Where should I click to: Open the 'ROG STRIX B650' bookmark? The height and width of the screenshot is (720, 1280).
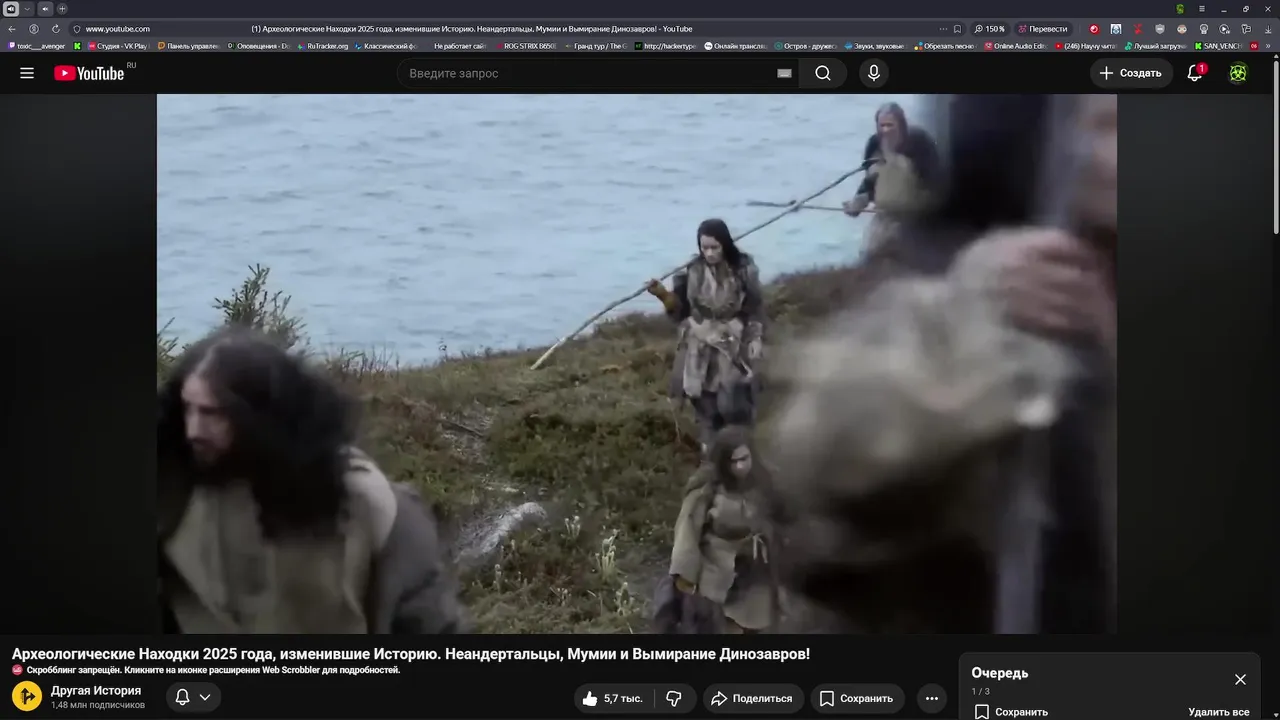(526, 46)
